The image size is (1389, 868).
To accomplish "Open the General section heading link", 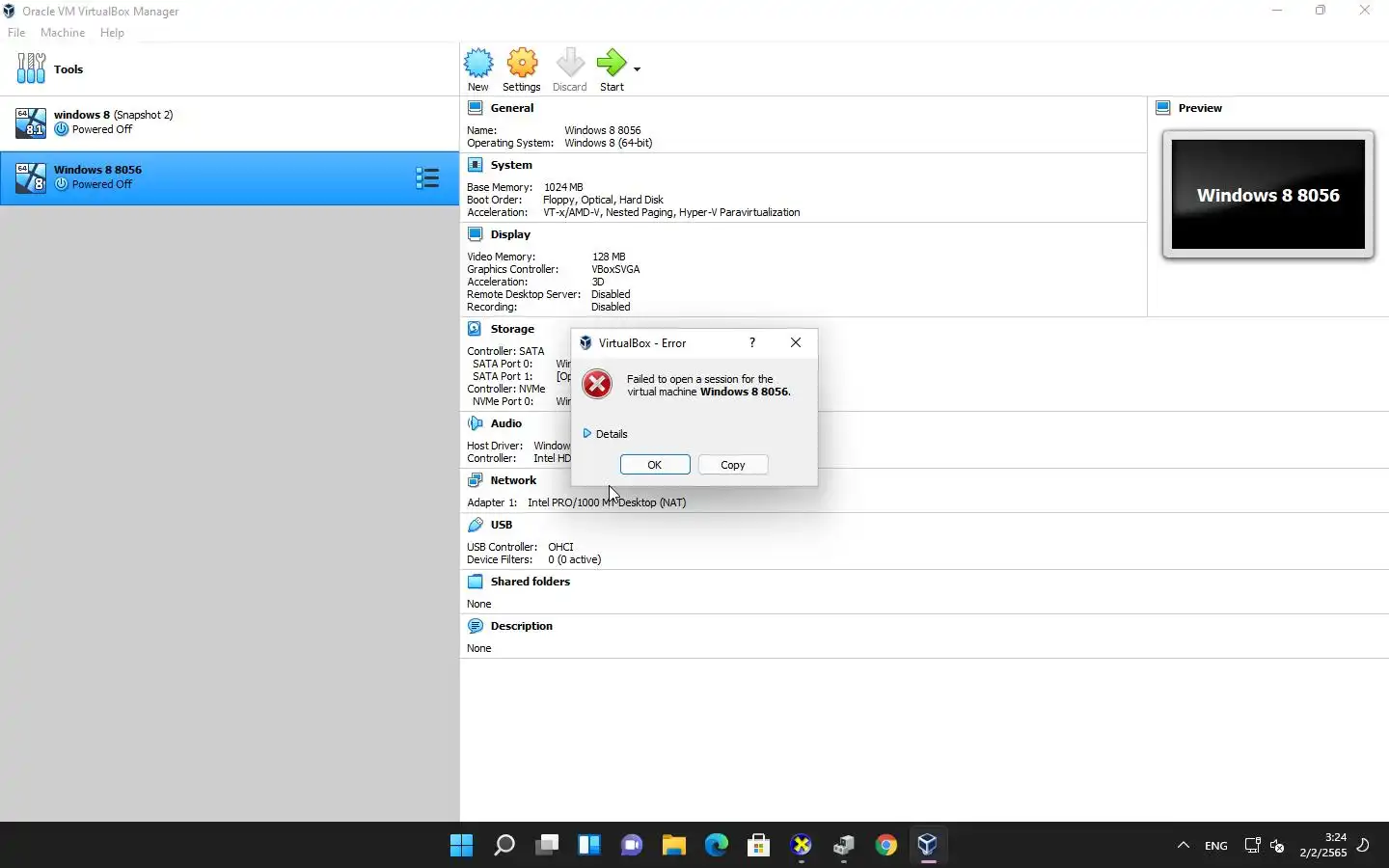I will [x=512, y=108].
